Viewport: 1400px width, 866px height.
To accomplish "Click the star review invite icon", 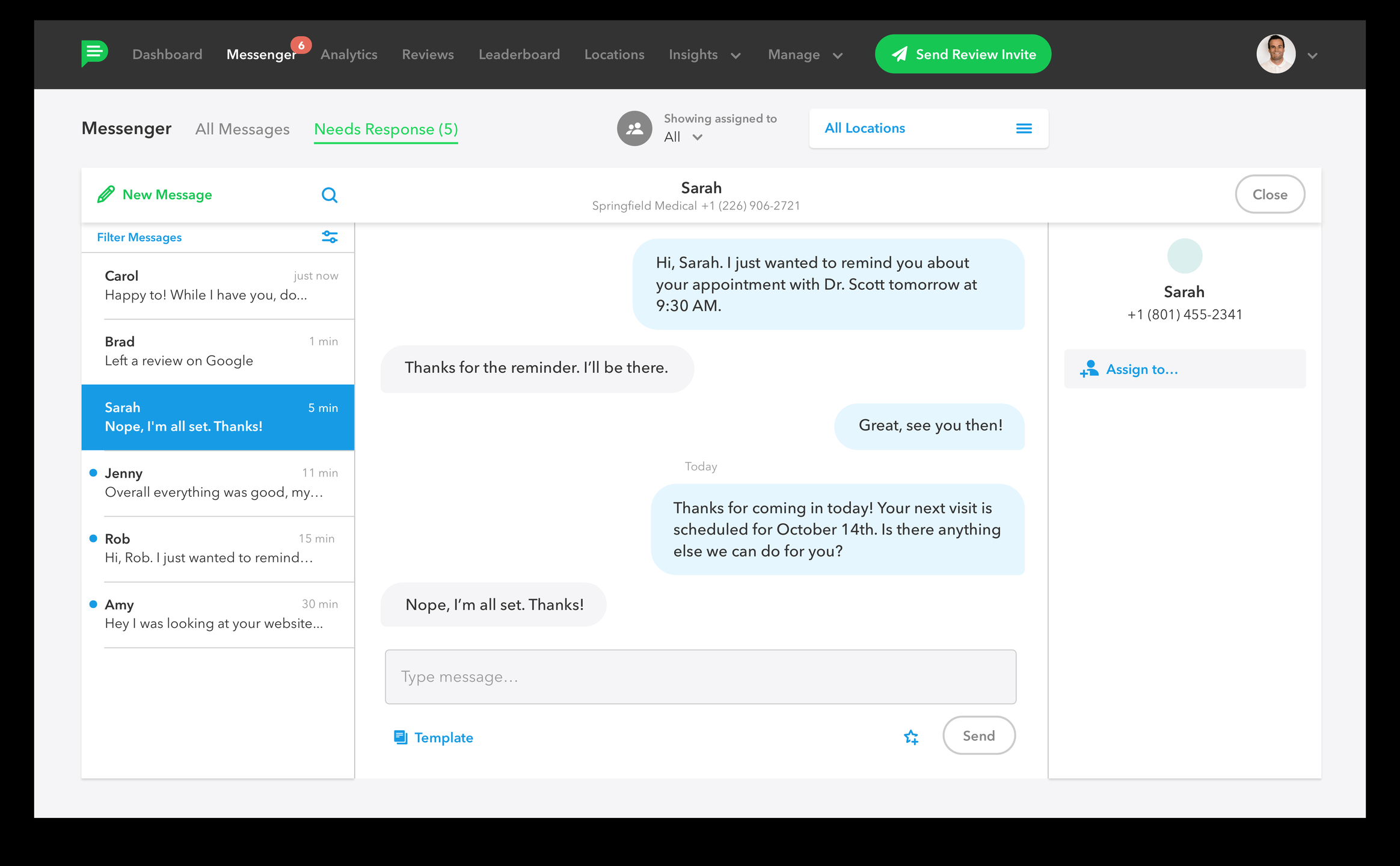I will pos(911,737).
